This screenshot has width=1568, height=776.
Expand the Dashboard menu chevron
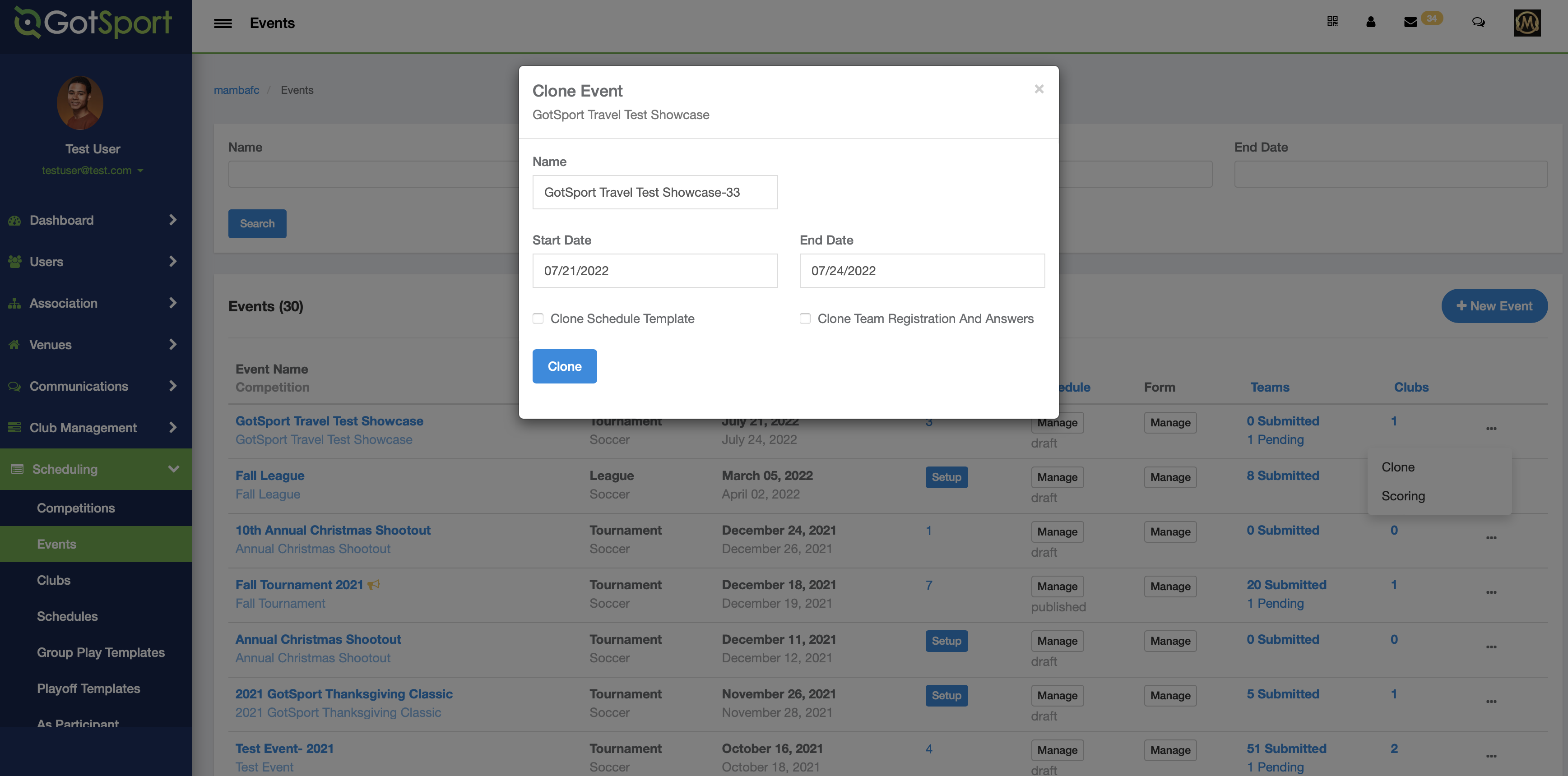tap(173, 220)
